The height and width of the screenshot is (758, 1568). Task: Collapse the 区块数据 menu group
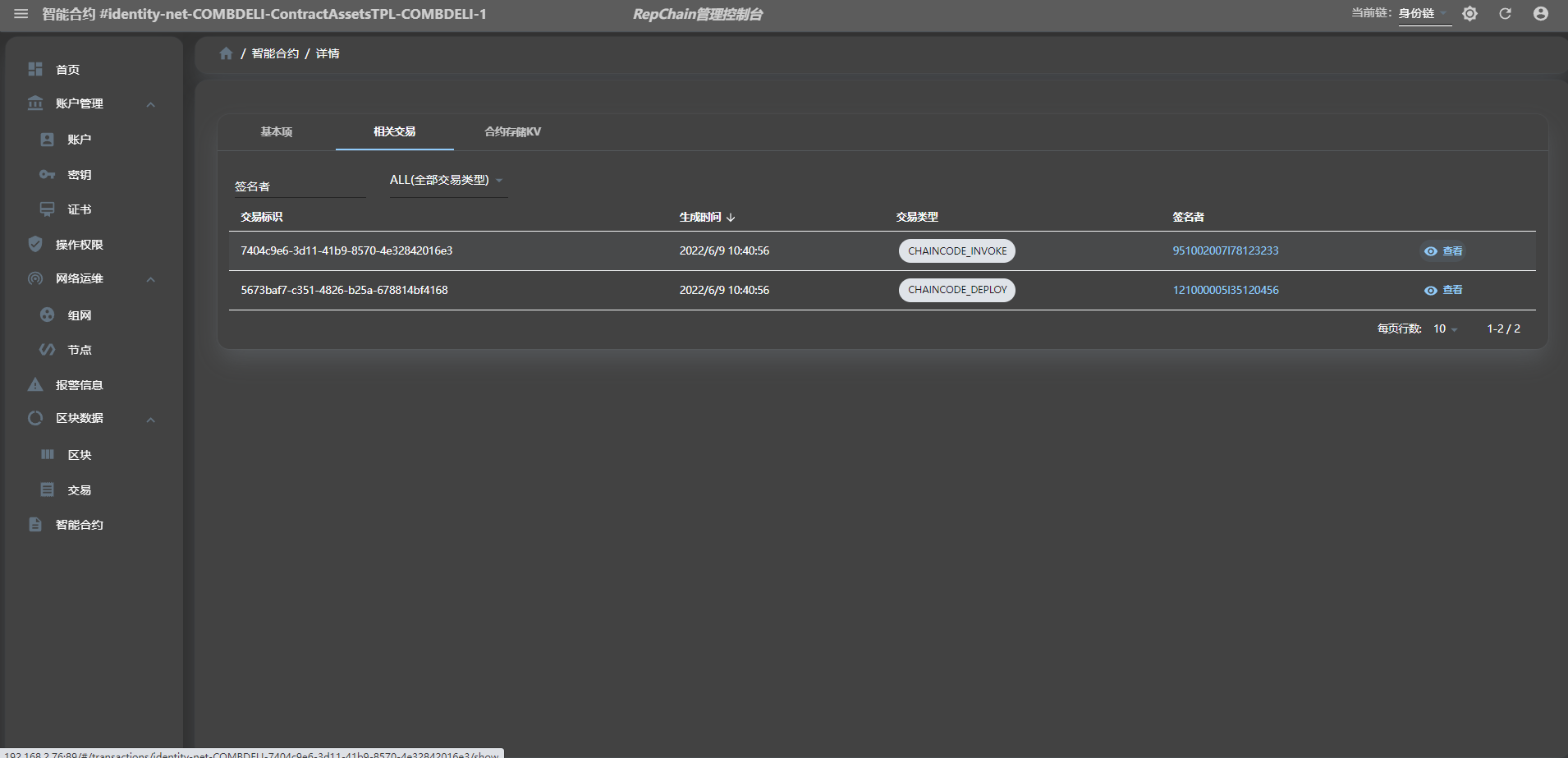151,420
